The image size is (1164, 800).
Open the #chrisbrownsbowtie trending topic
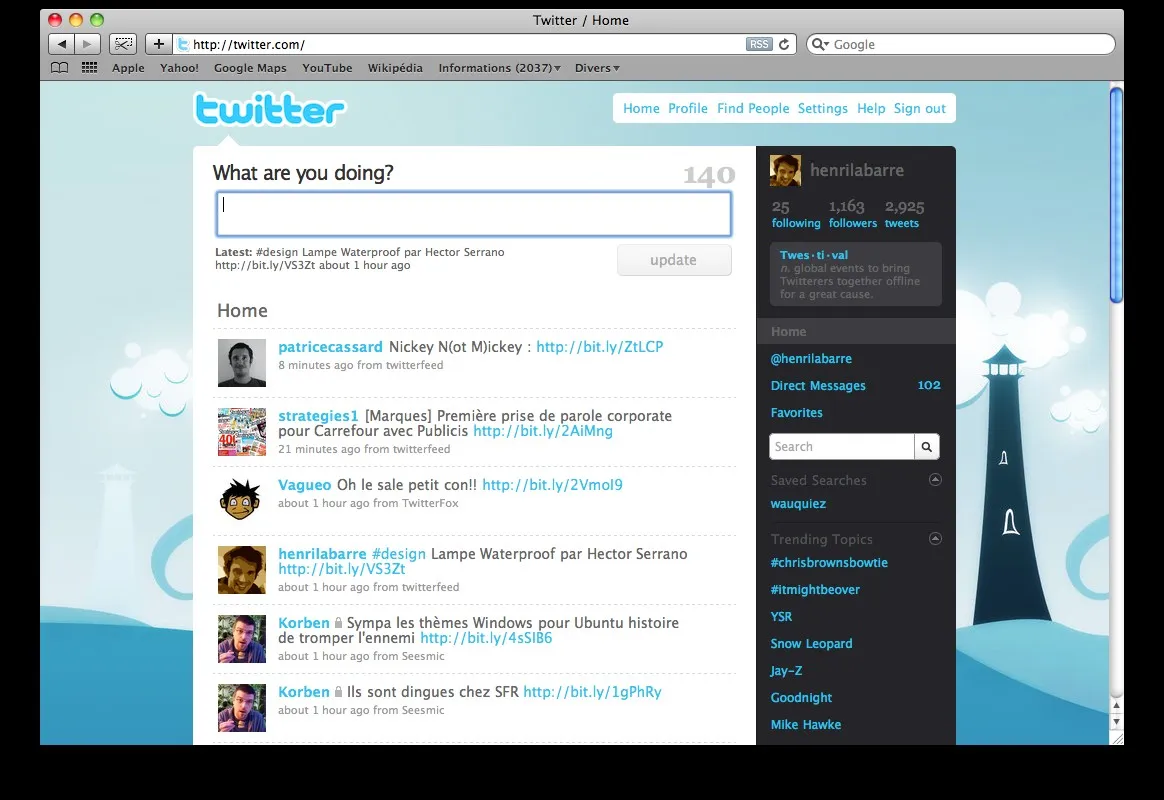(829, 563)
